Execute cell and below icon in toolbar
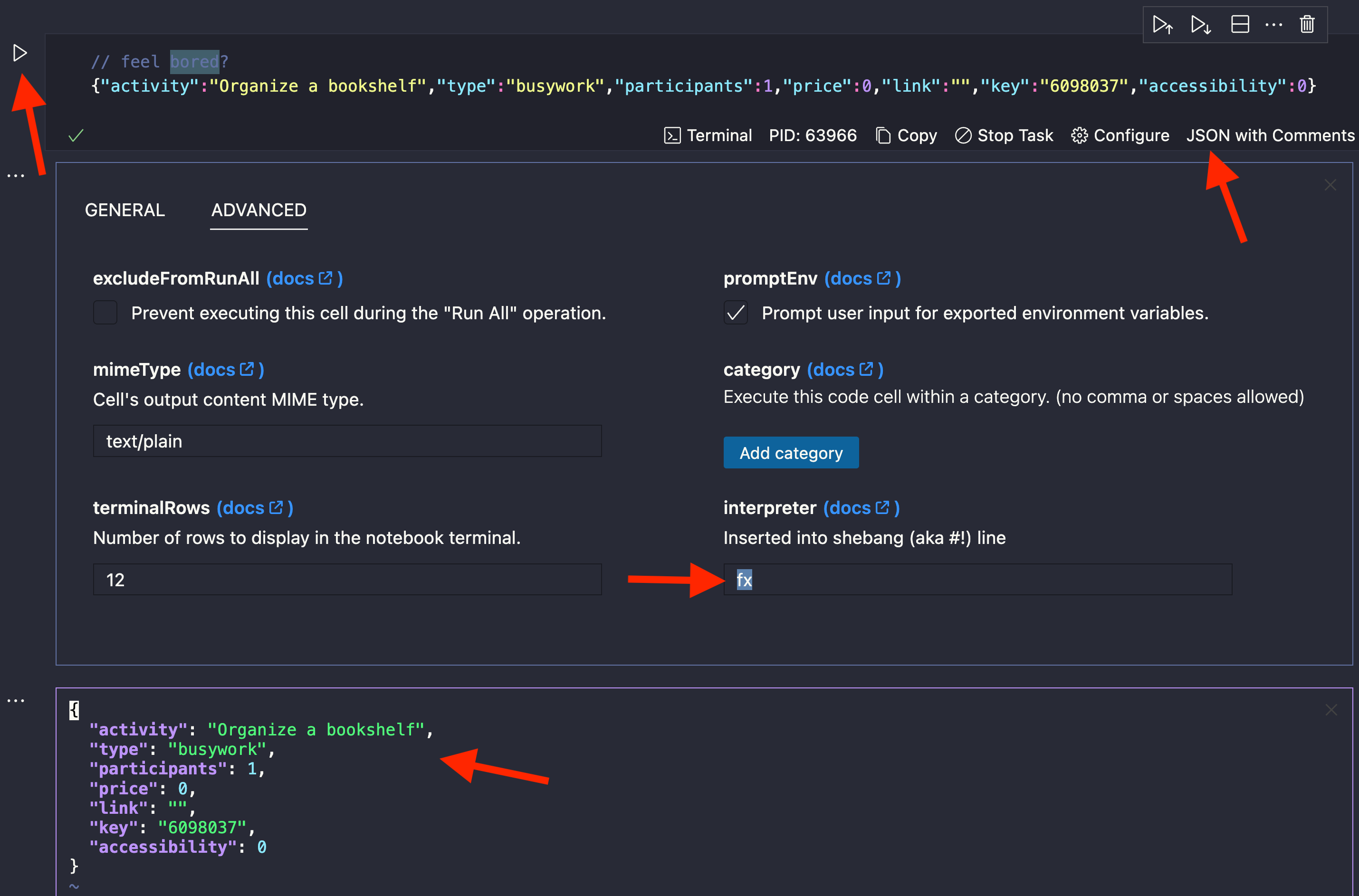This screenshot has width=1359, height=896. tap(1201, 25)
